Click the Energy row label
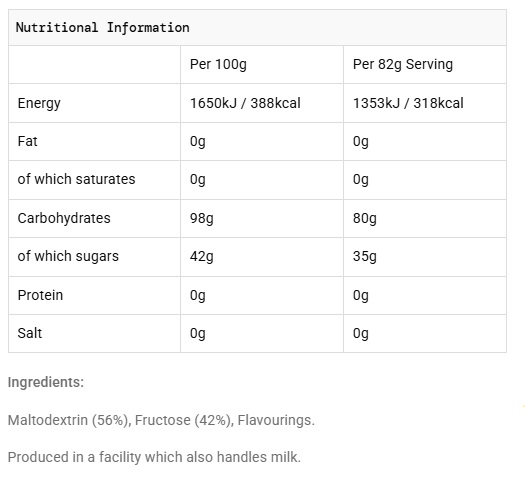525x481 pixels. point(39,103)
